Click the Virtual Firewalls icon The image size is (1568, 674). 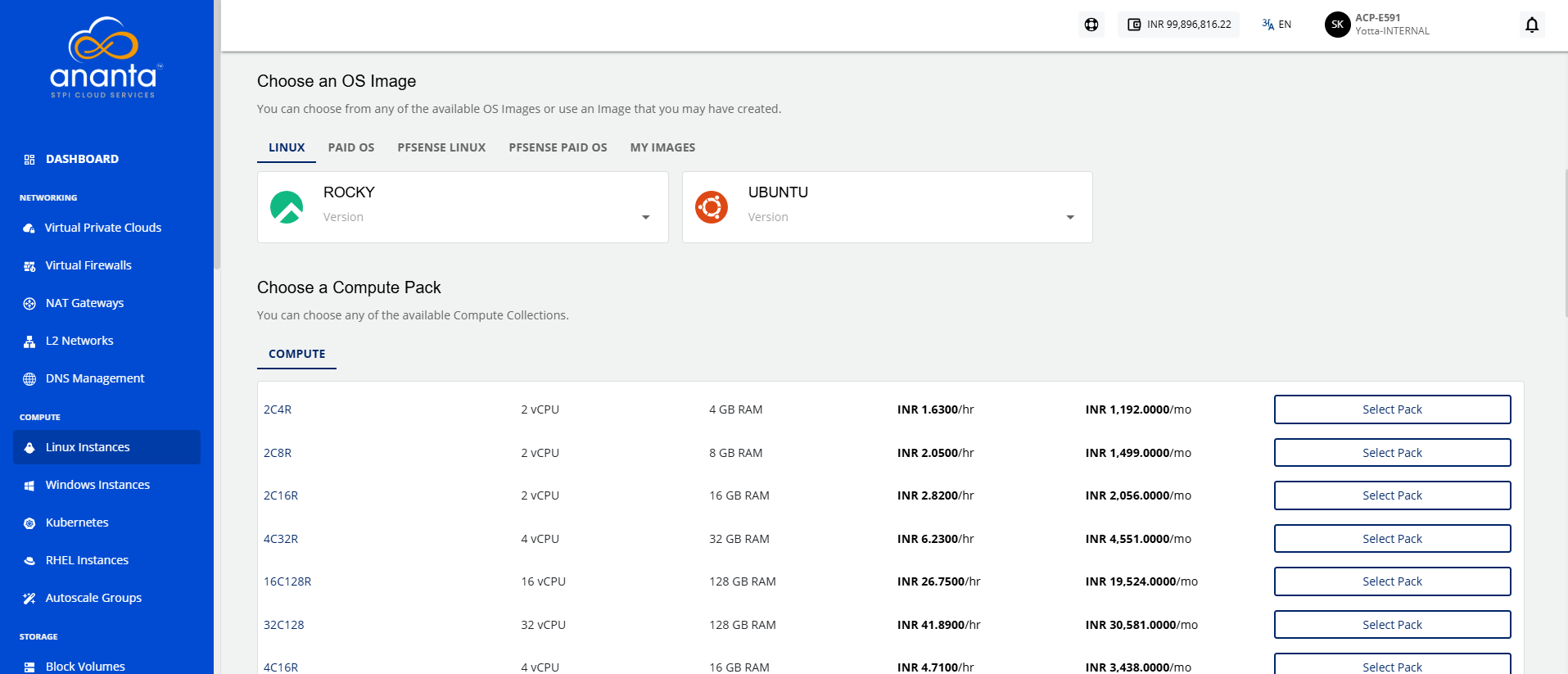point(29,266)
